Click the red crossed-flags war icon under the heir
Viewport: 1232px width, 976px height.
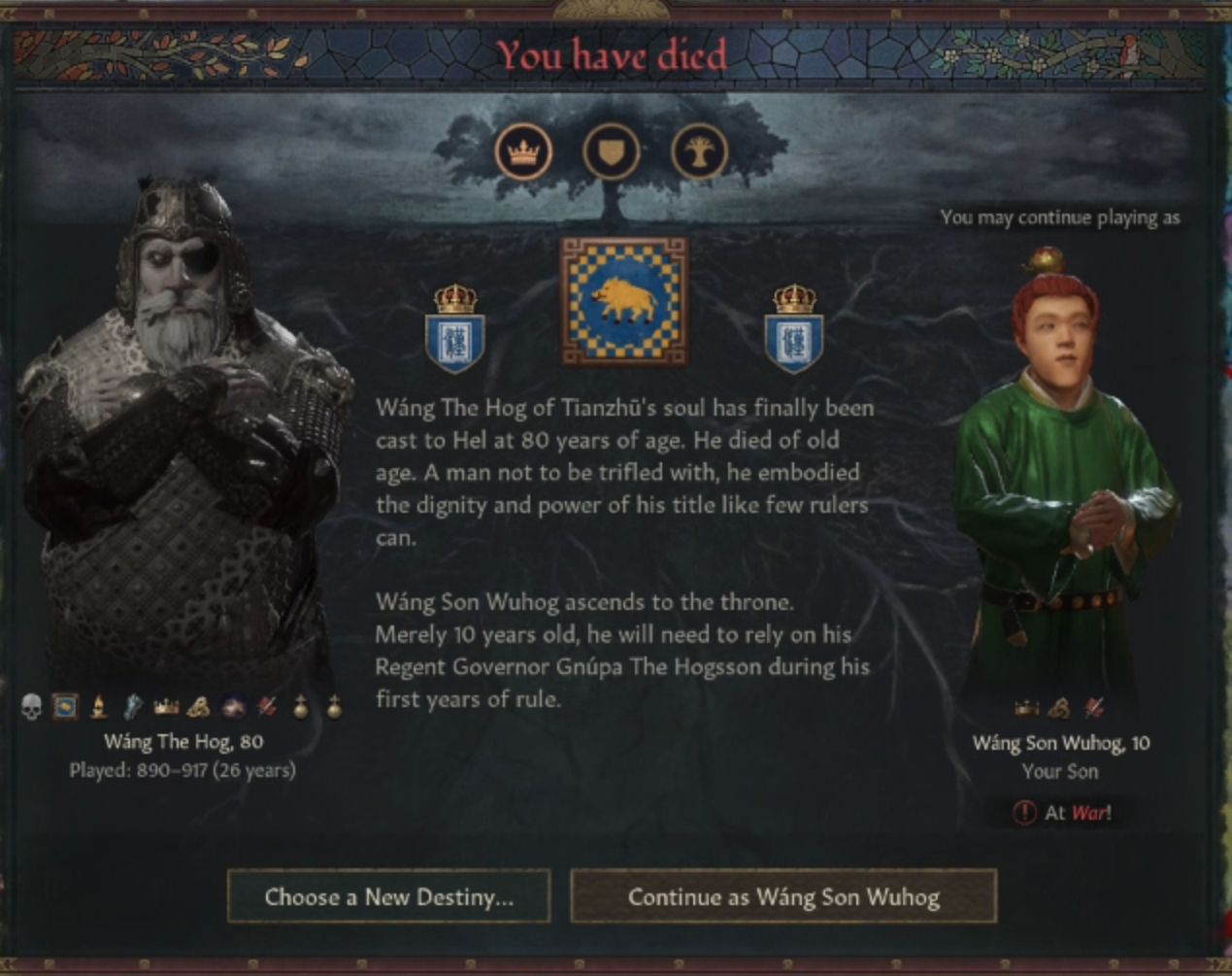coord(1094,708)
